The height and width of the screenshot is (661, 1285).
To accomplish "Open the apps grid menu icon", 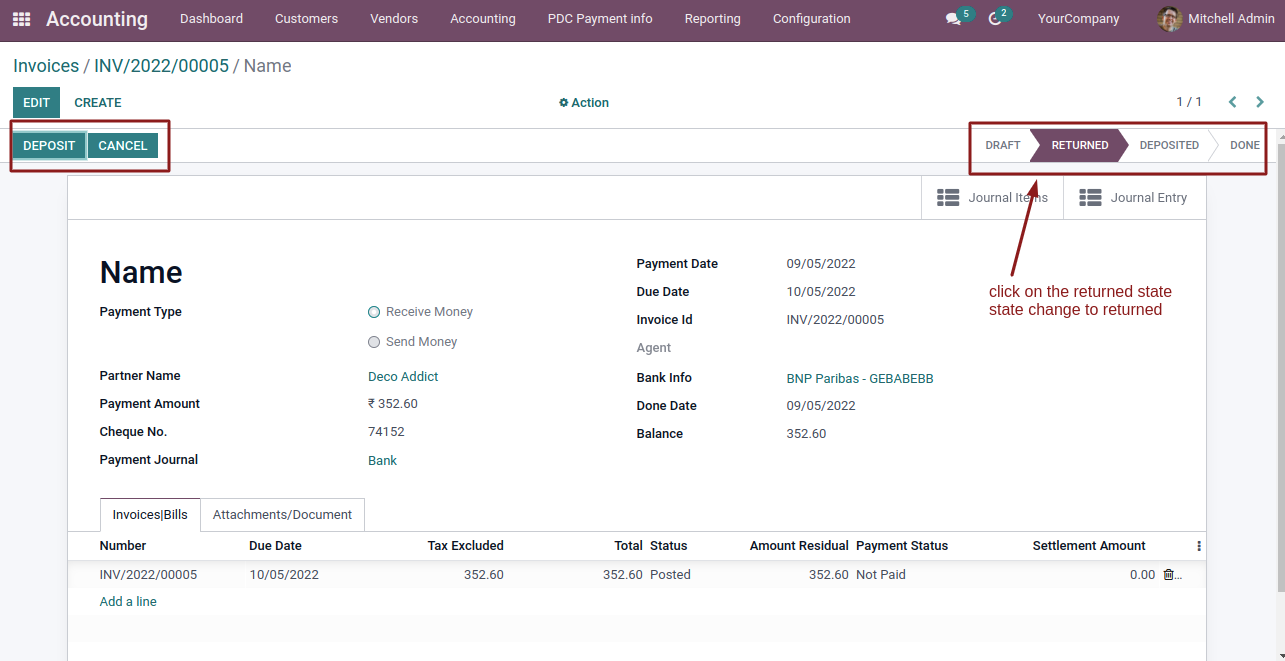I will coord(21,19).
